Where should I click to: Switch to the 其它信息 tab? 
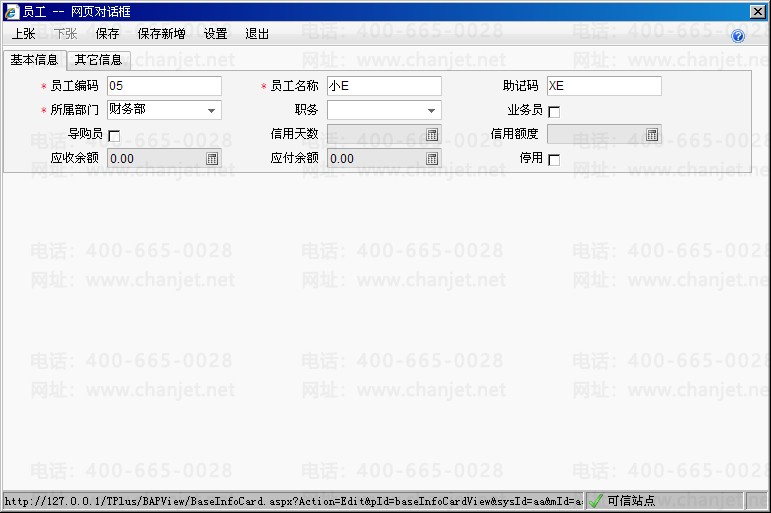98,60
